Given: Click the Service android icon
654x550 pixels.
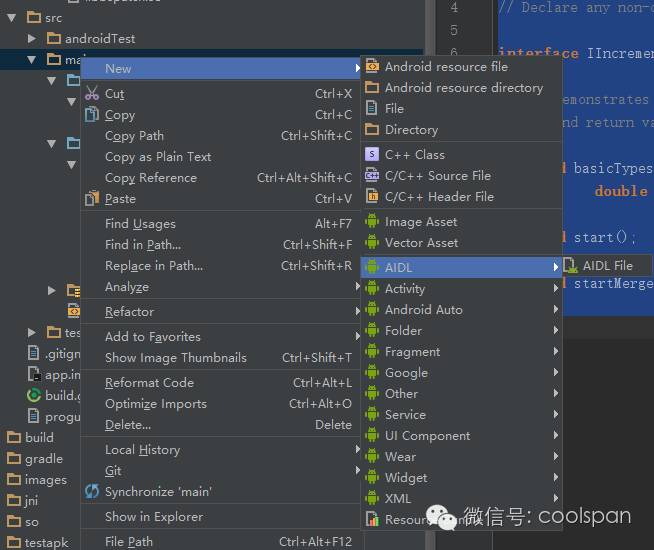Looking at the screenshot, I should (372, 414).
